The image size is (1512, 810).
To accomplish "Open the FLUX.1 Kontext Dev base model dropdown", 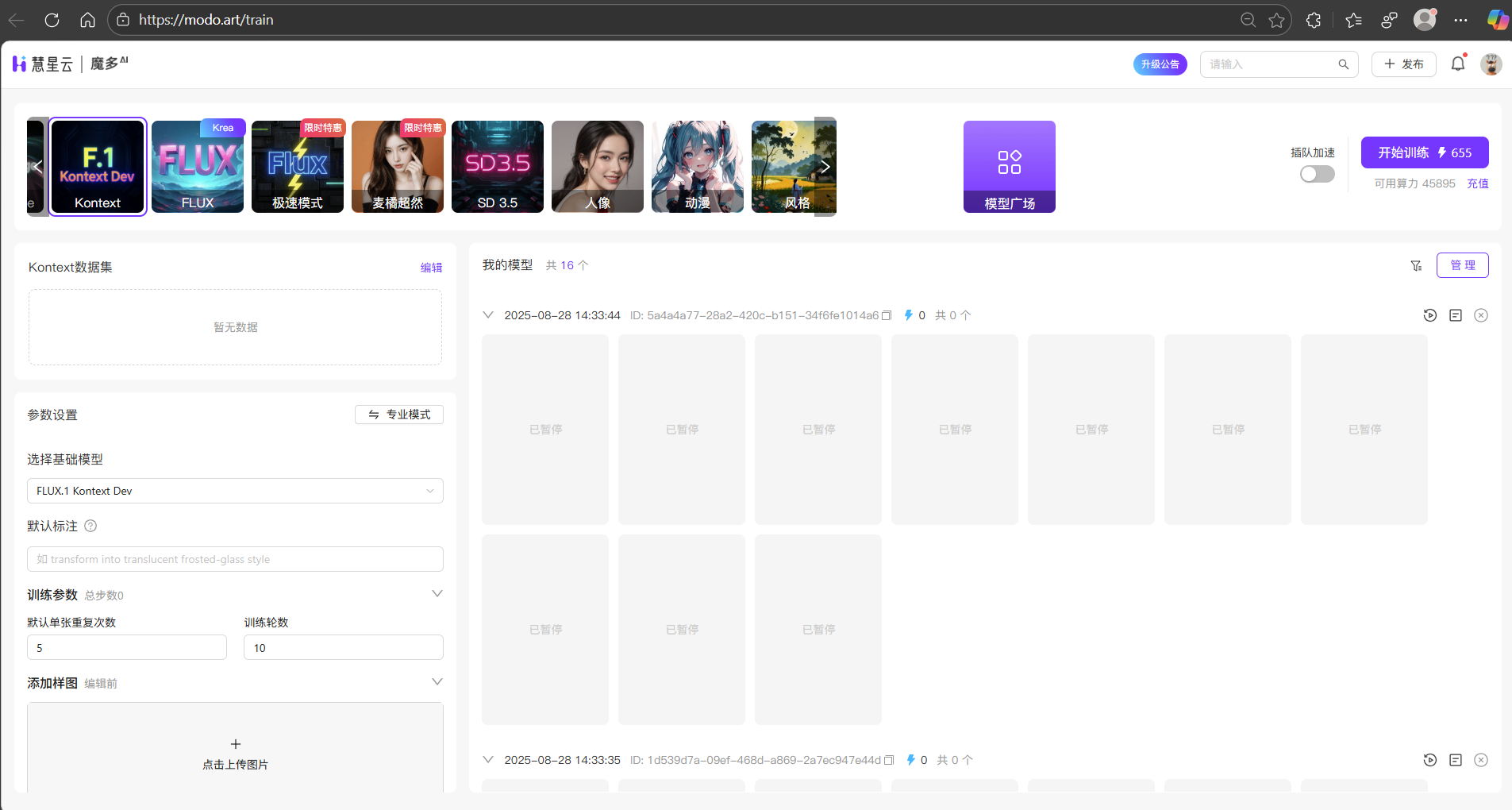I will click(x=235, y=491).
